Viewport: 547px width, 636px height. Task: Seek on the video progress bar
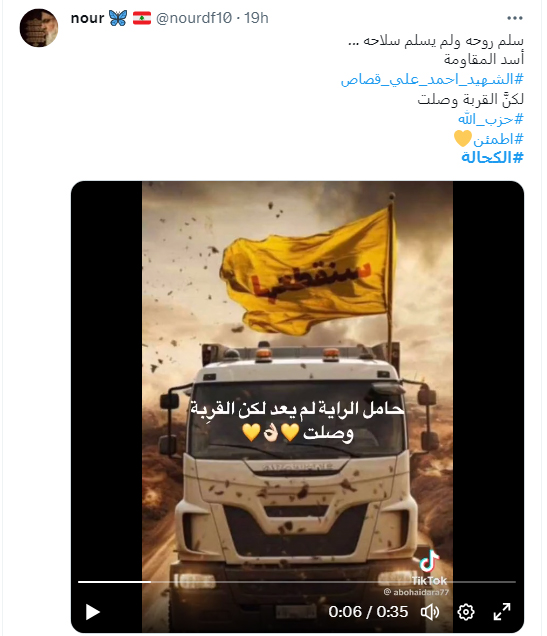click(297, 582)
